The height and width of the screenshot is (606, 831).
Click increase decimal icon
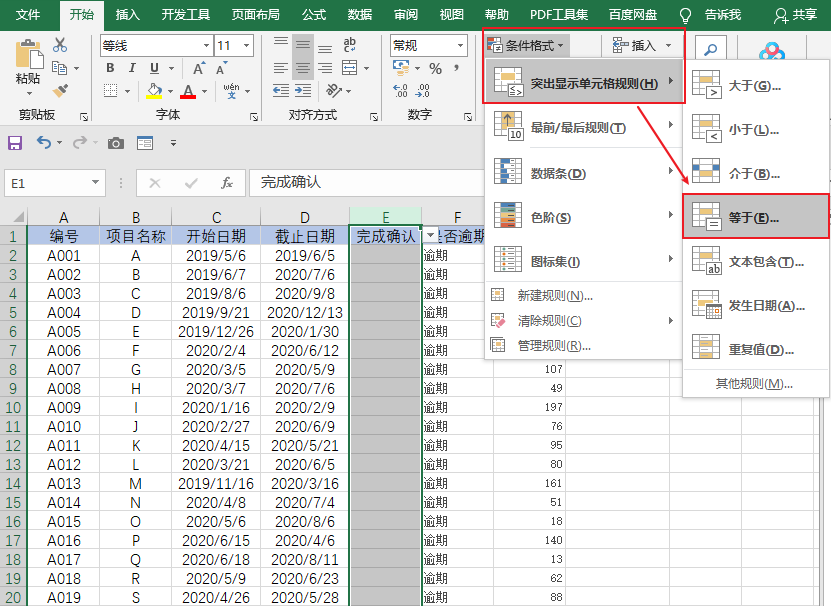pos(400,91)
